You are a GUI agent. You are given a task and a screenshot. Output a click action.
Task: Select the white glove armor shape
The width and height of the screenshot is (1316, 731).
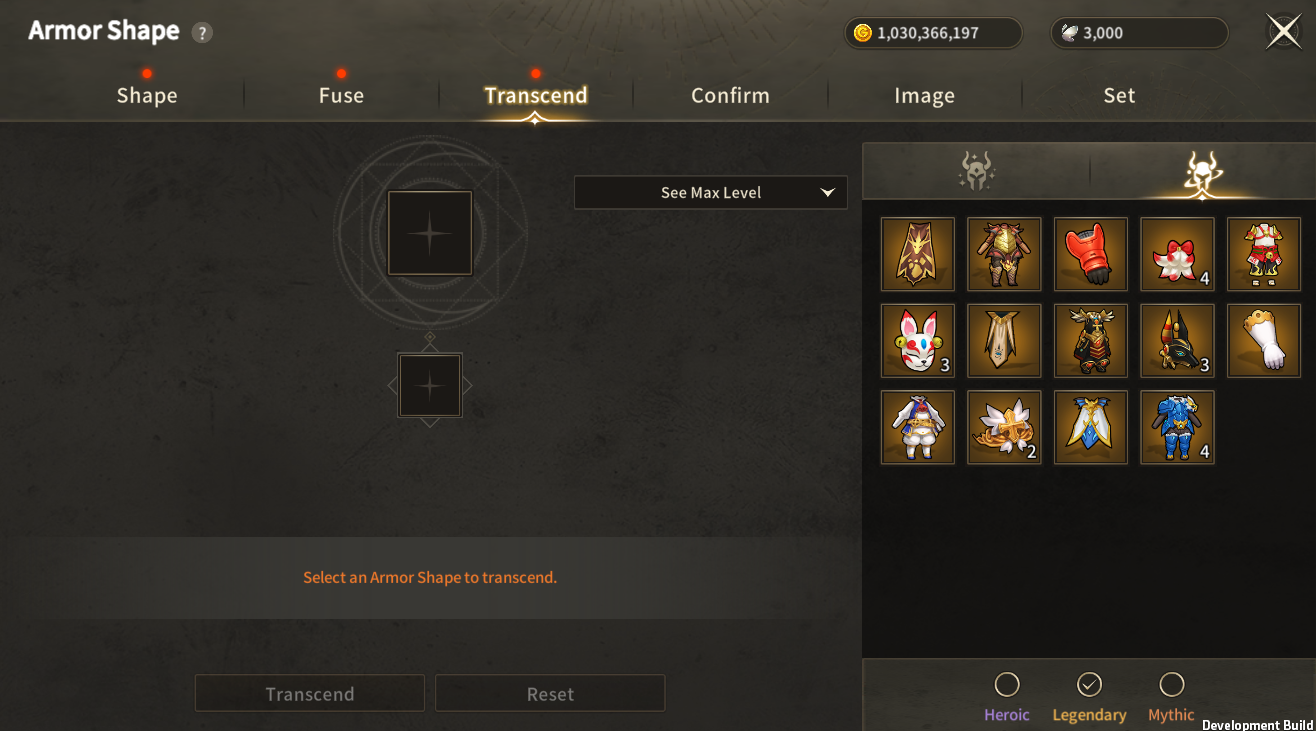pyautogui.click(x=1264, y=341)
